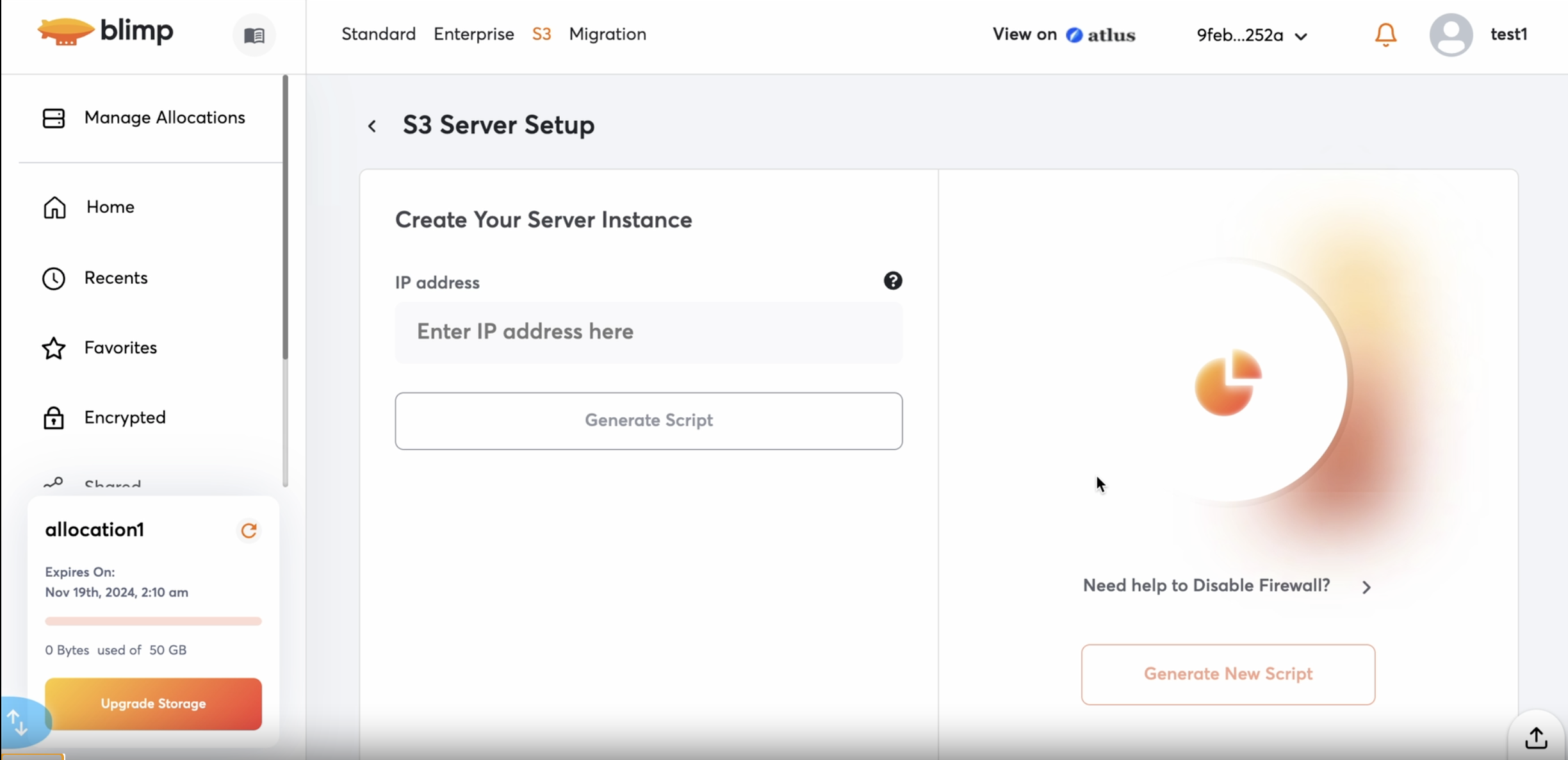Go back using the left chevron
The height and width of the screenshot is (760, 1568).
click(x=372, y=126)
